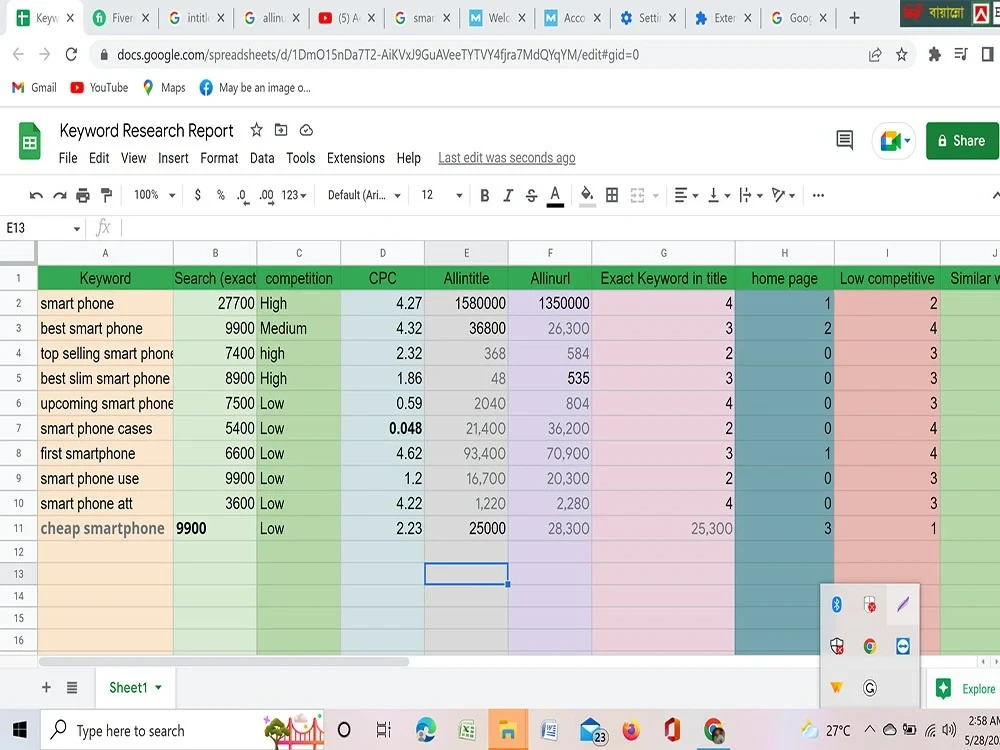
Task: Open more toolbar options ellipsis
Action: pyautogui.click(x=819, y=195)
